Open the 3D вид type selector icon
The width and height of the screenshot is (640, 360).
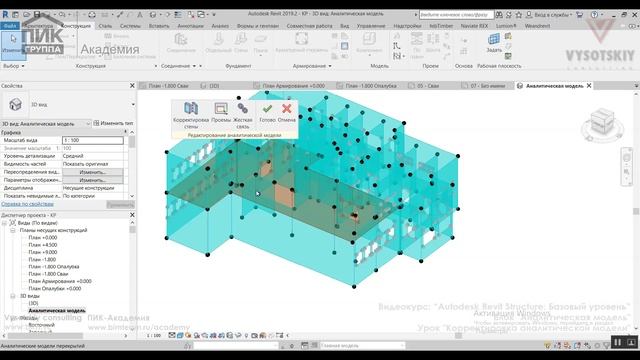pyautogui.click(x=16, y=104)
